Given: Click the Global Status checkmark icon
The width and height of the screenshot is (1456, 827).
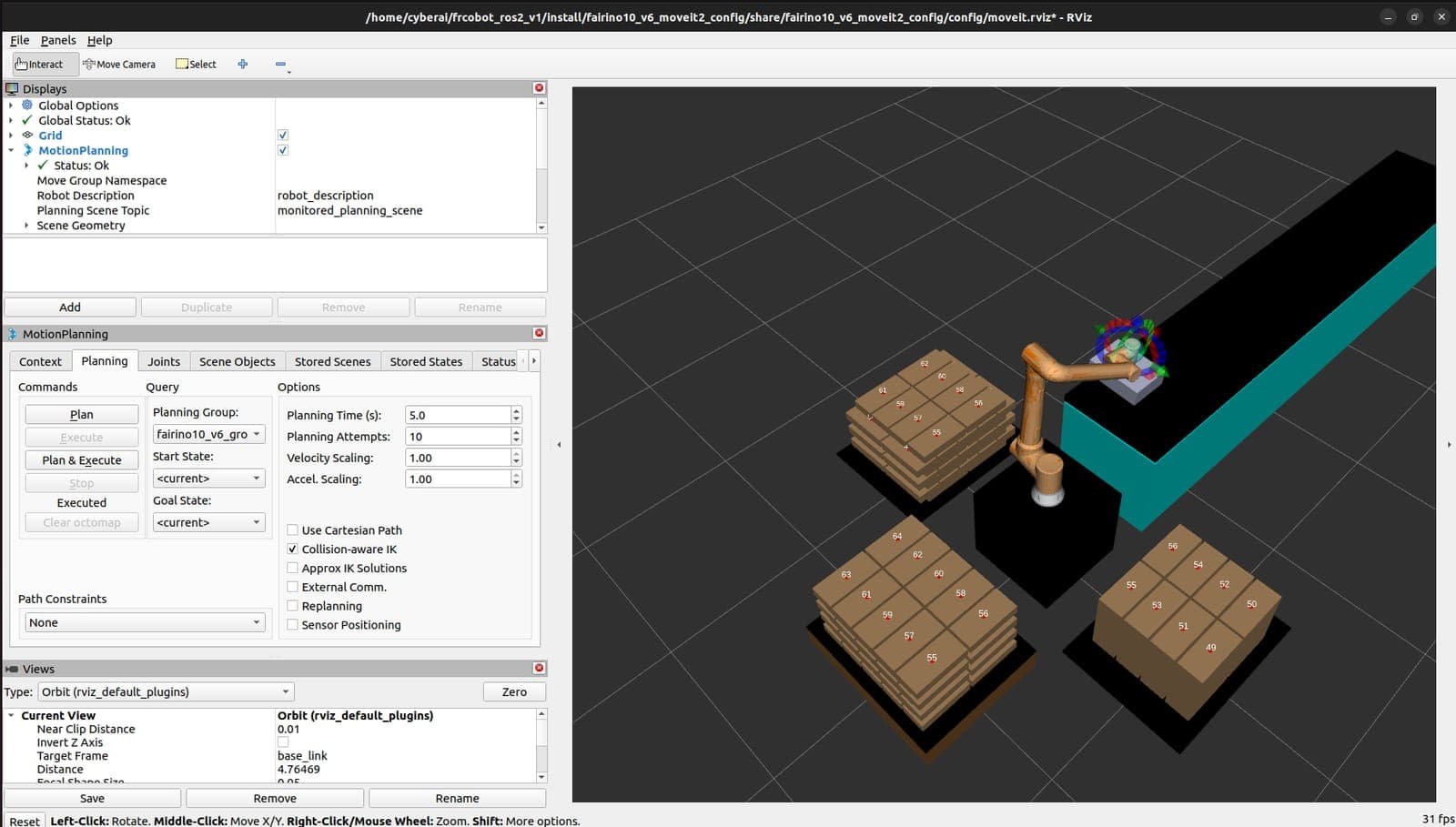Looking at the screenshot, I should tap(27, 120).
